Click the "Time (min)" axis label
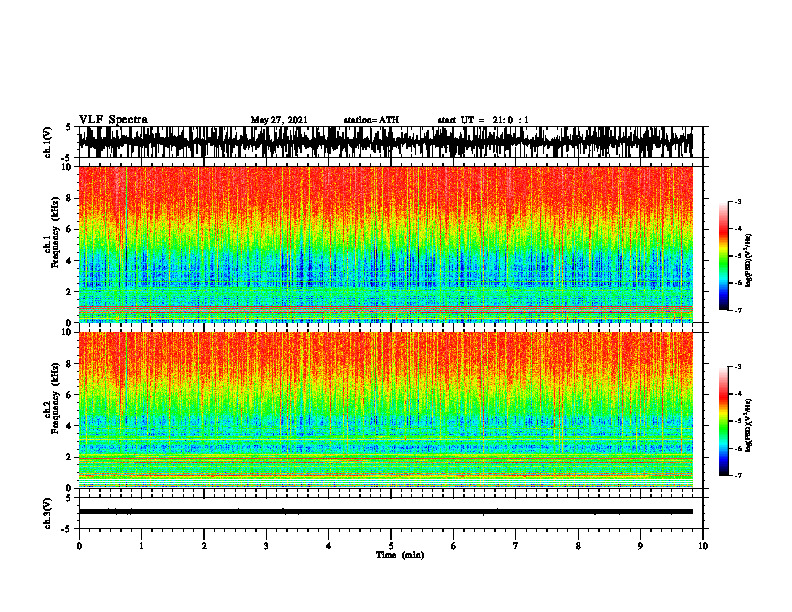 pyautogui.click(x=400, y=555)
